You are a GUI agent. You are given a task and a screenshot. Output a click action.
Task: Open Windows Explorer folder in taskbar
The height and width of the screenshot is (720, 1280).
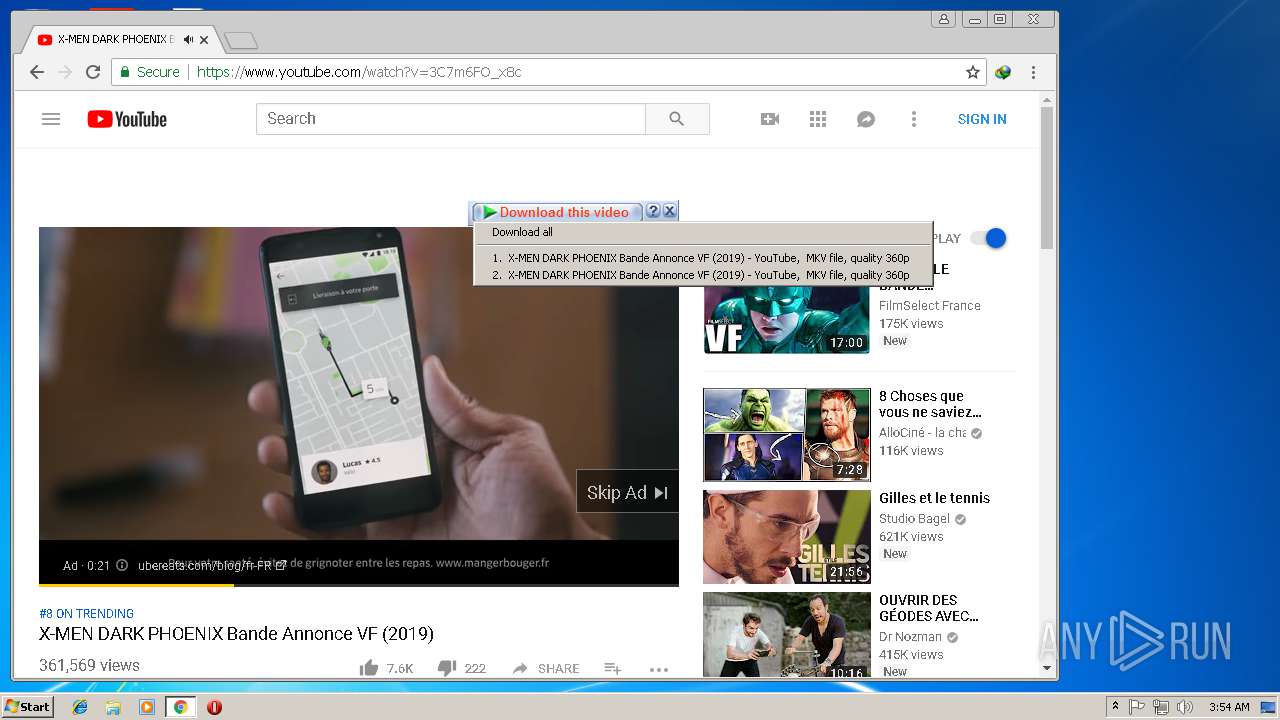pyautogui.click(x=113, y=707)
